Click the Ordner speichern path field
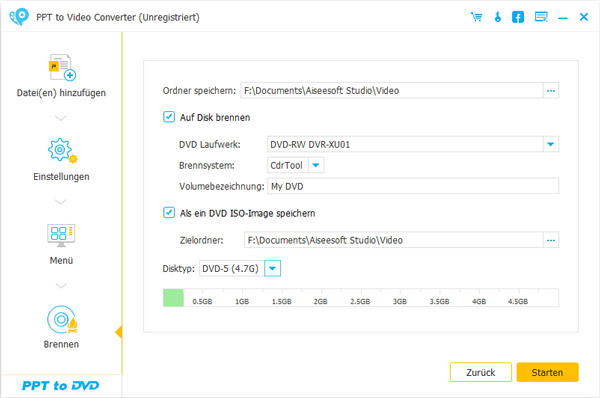The height and width of the screenshot is (398, 600). tap(391, 91)
